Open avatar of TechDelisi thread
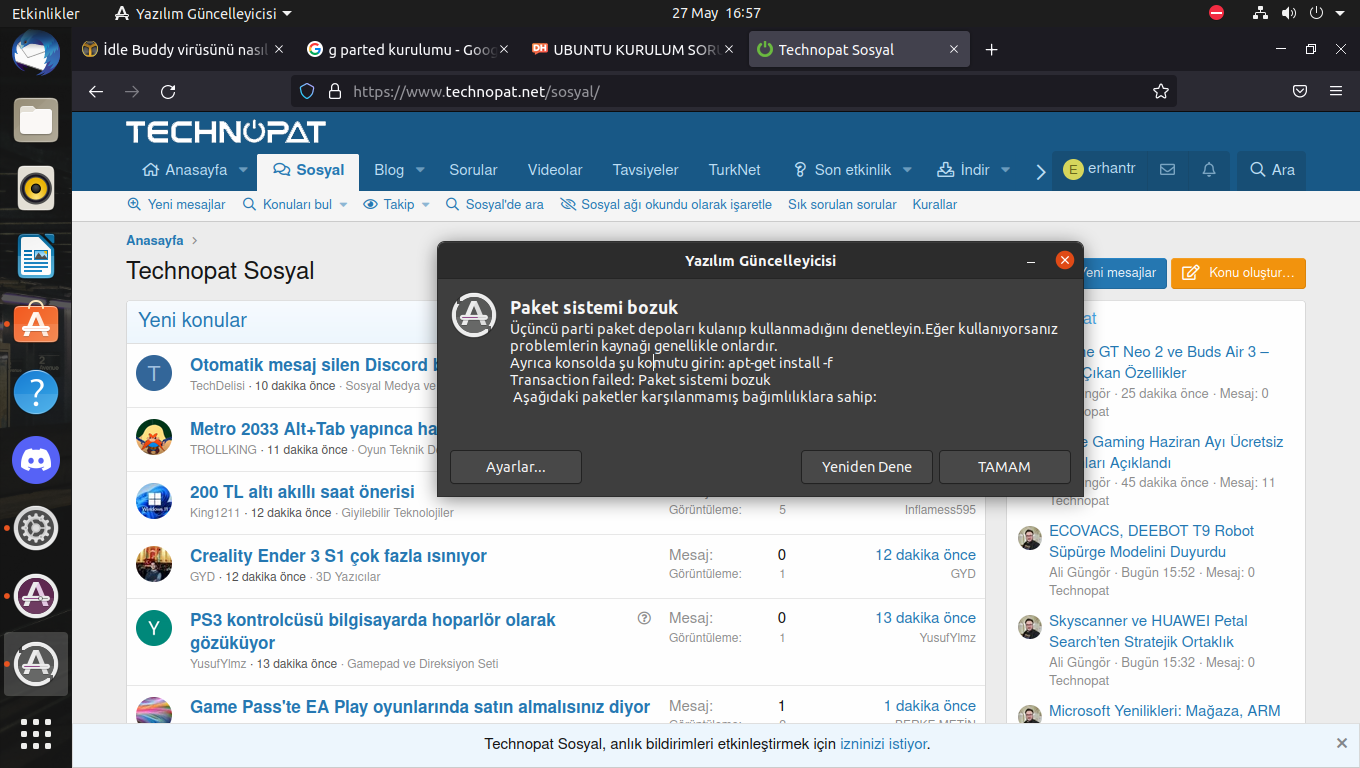 [x=154, y=374]
